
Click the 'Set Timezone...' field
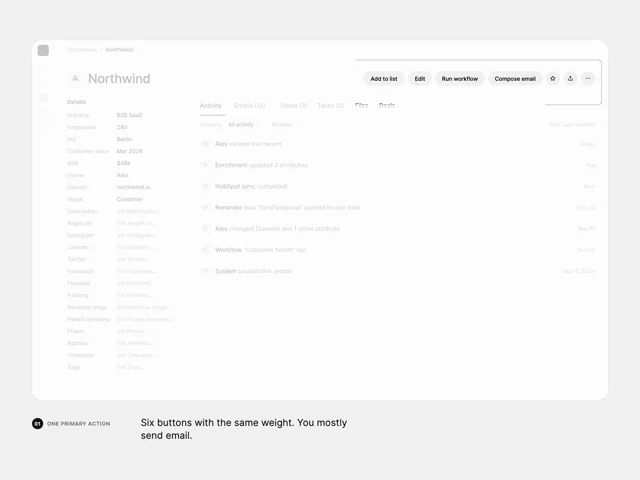pos(136,355)
